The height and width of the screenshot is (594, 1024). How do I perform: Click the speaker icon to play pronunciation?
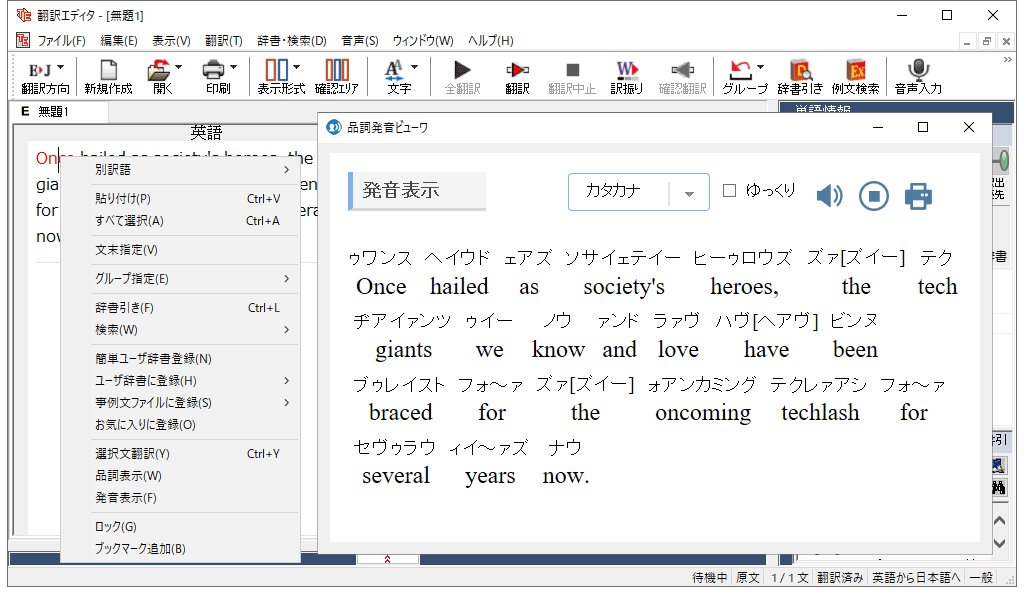tap(829, 195)
